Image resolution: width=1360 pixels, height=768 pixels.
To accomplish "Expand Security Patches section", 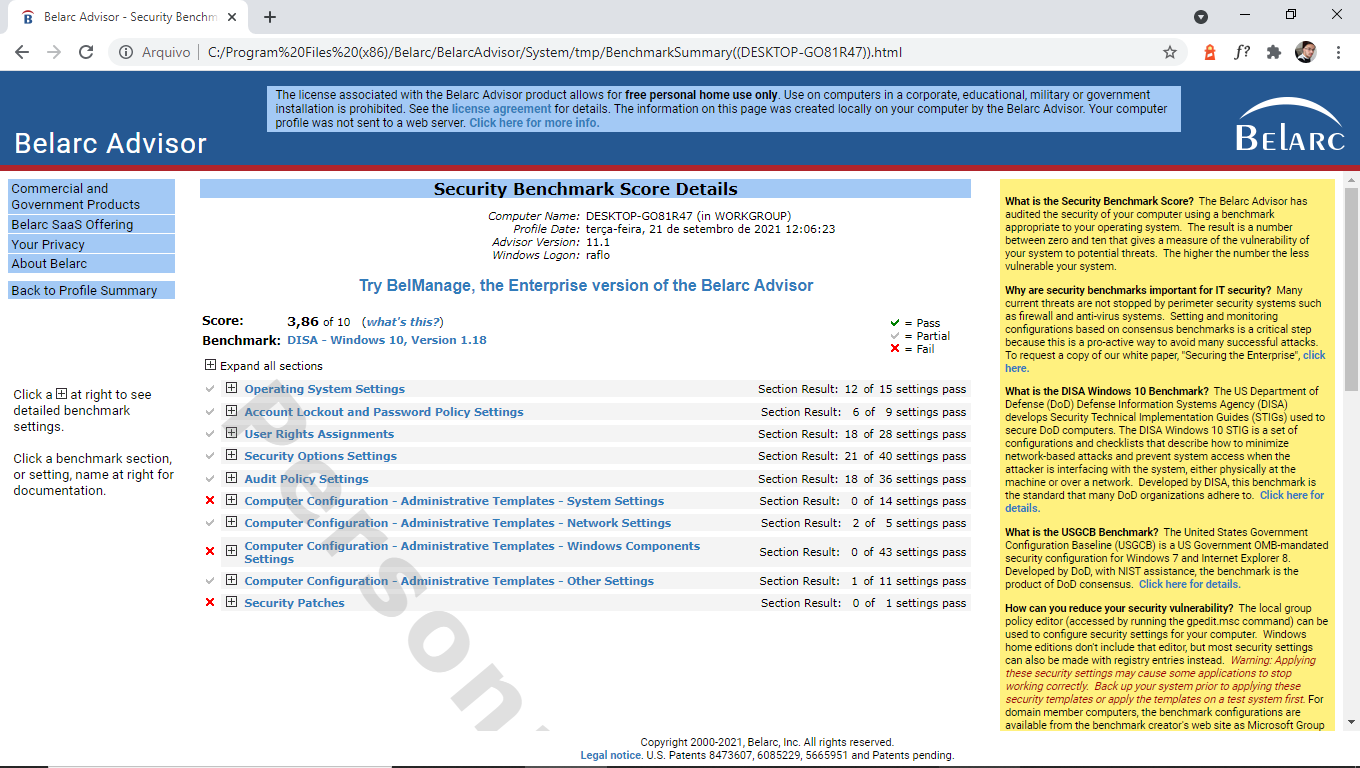I will coord(231,602).
